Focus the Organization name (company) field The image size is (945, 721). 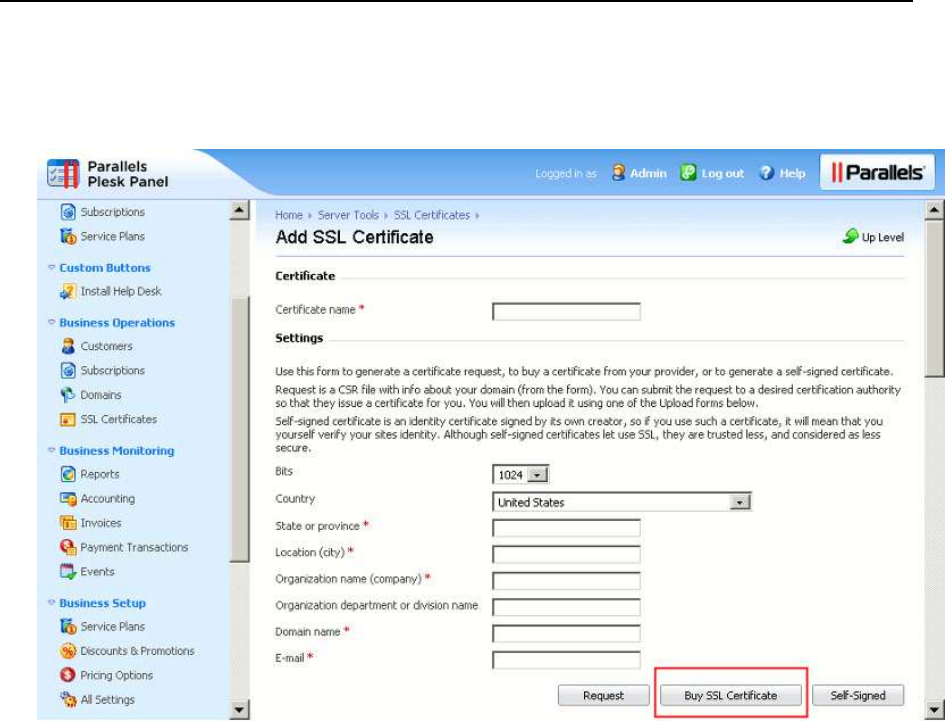tap(566, 581)
